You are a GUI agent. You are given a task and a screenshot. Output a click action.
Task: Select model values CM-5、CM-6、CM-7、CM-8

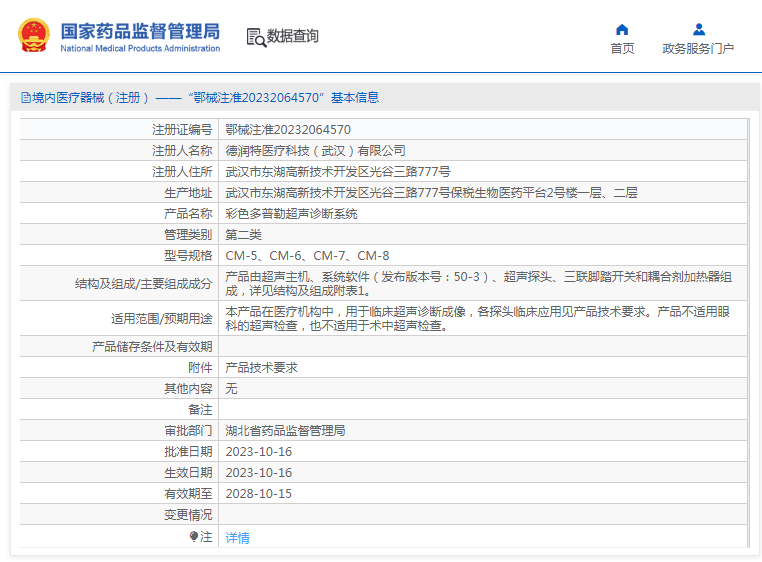pos(307,256)
